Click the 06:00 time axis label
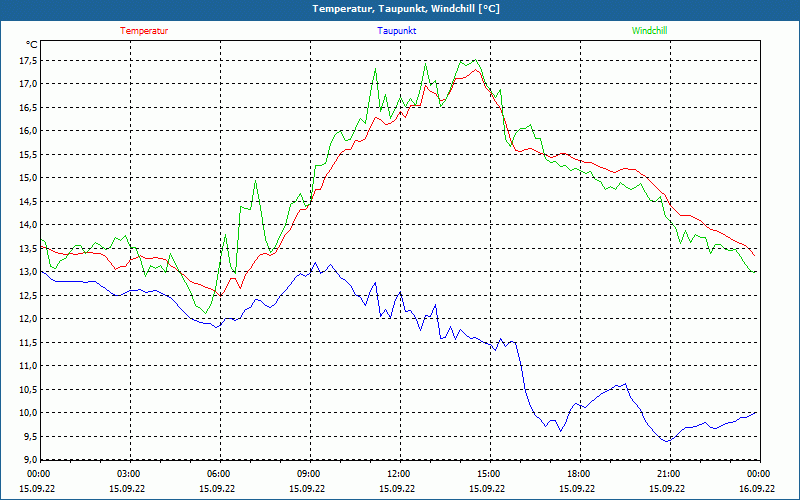Screen dimensions: 800x500 [x=218, y=474]
